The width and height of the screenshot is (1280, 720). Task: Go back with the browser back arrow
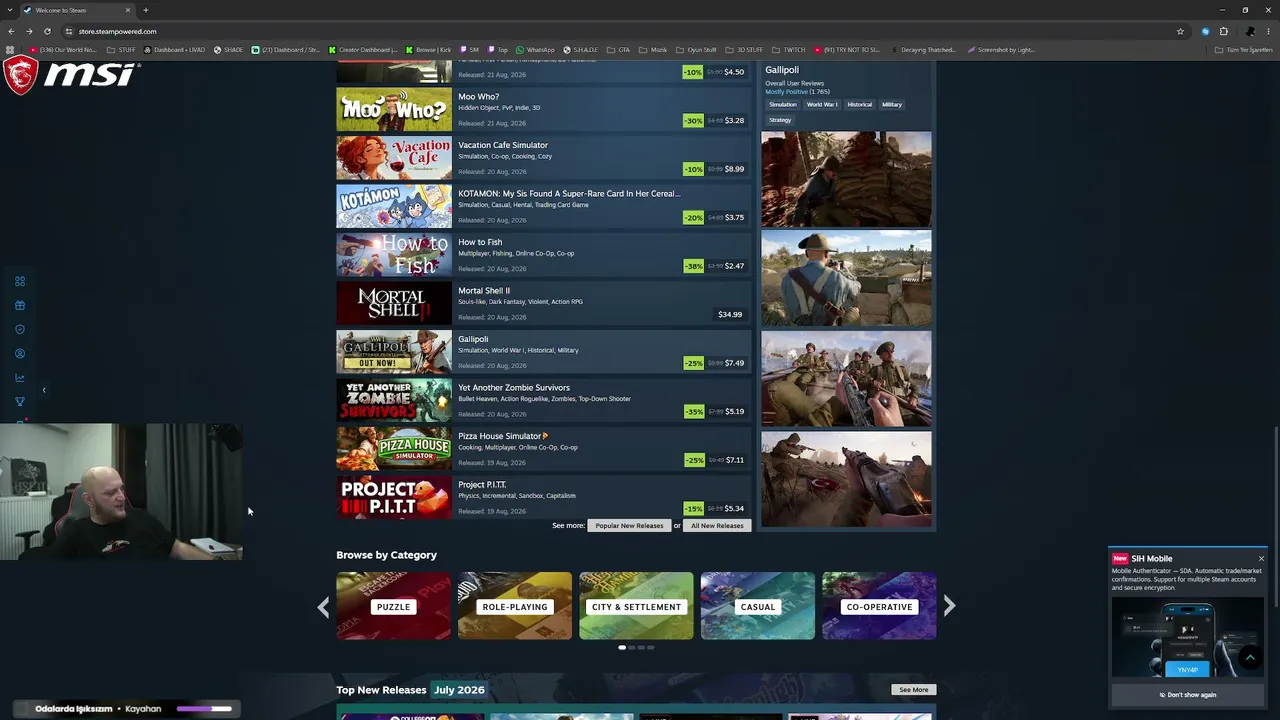click(11, 31)
